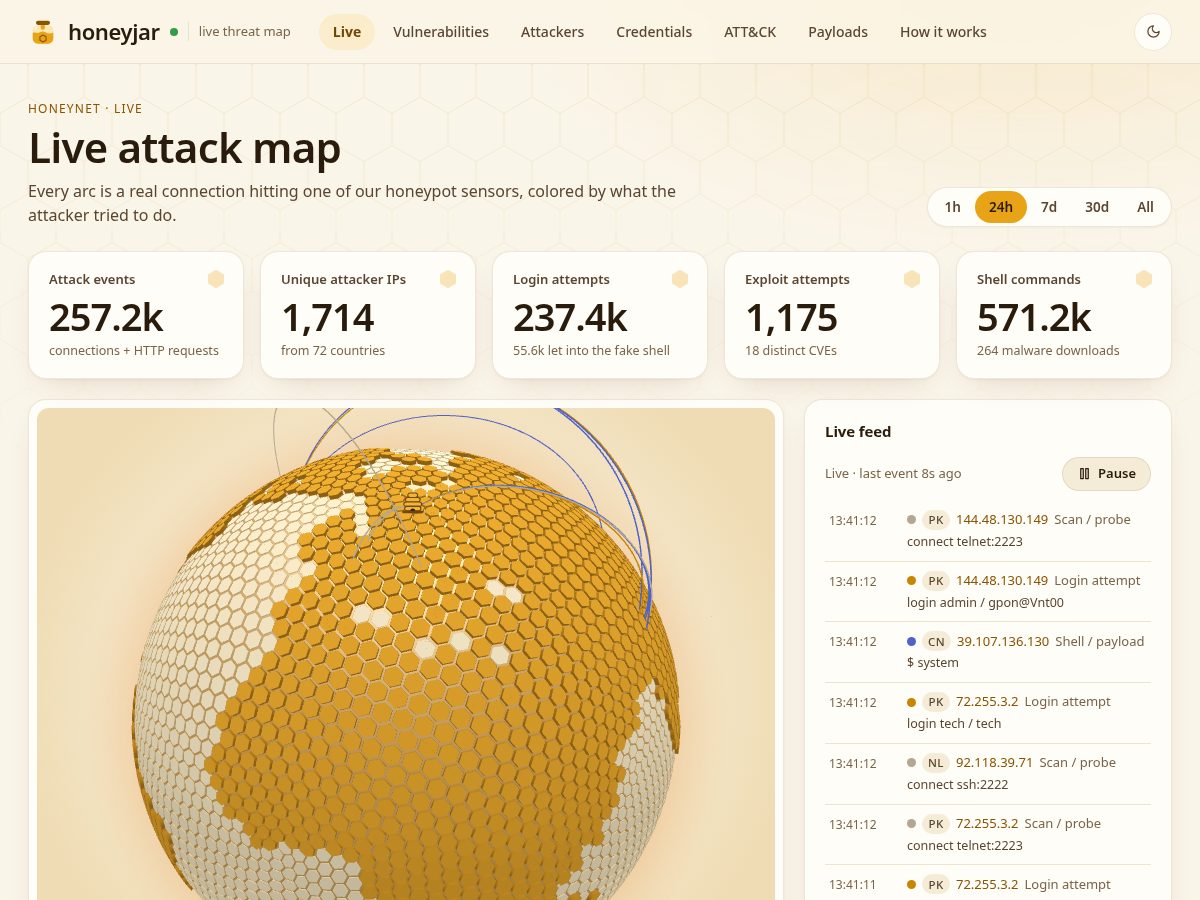Click 'Live · last event 8s ago' status

click(893, 474)
